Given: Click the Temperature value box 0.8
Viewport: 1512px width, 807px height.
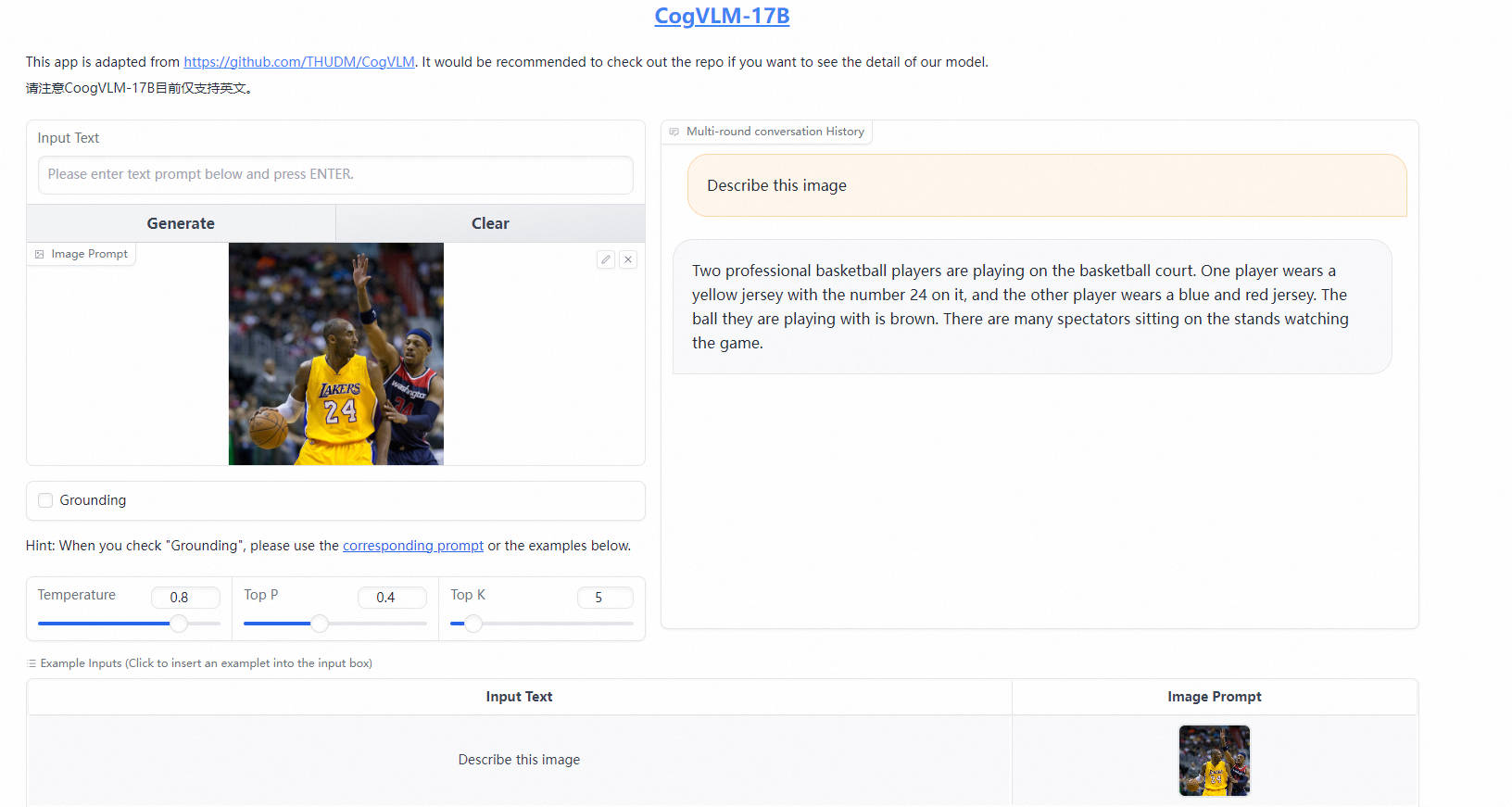Looking at the screenshot, I should (185, 598).
